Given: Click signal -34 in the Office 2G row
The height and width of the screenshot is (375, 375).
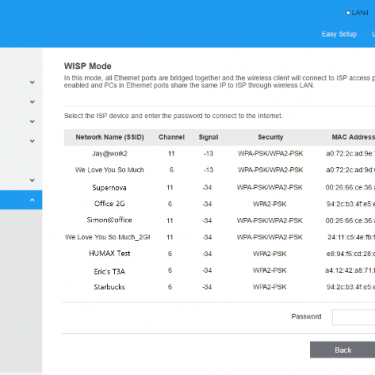Looking at the screenshot, I should pyautogui.click(x=207, y=204).
